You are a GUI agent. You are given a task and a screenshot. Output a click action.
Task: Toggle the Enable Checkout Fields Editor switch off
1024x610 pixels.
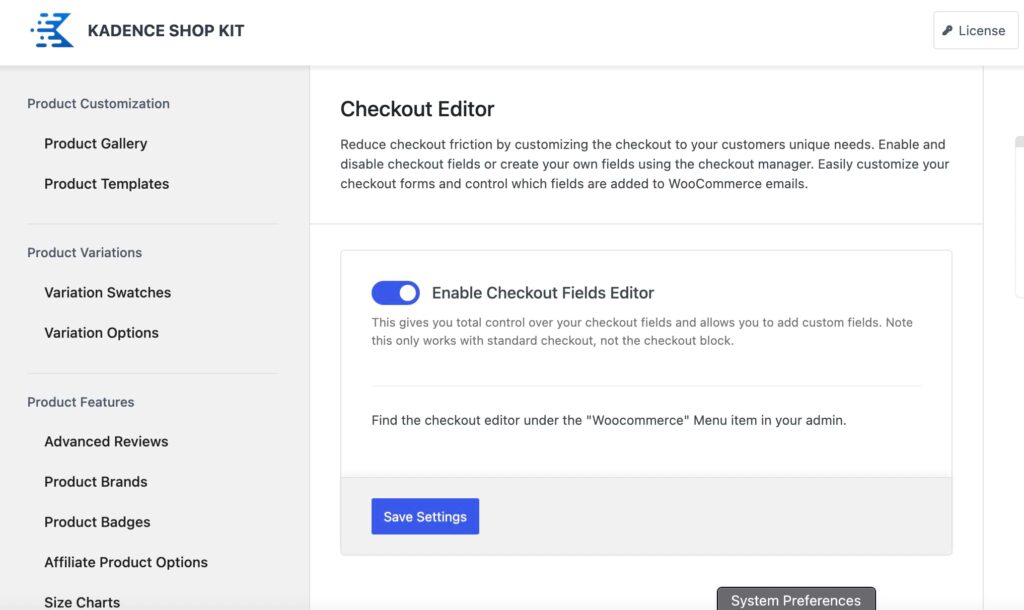pyautogui.click(x=396, y=292)
